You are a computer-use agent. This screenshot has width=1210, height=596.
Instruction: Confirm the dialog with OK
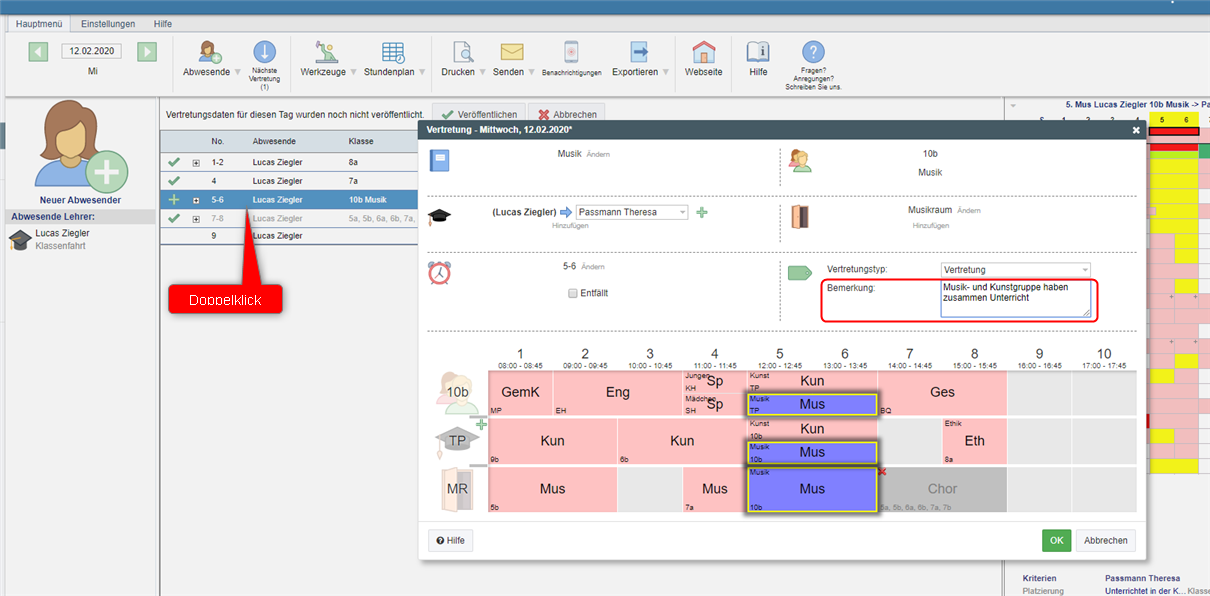(1056, 540)
